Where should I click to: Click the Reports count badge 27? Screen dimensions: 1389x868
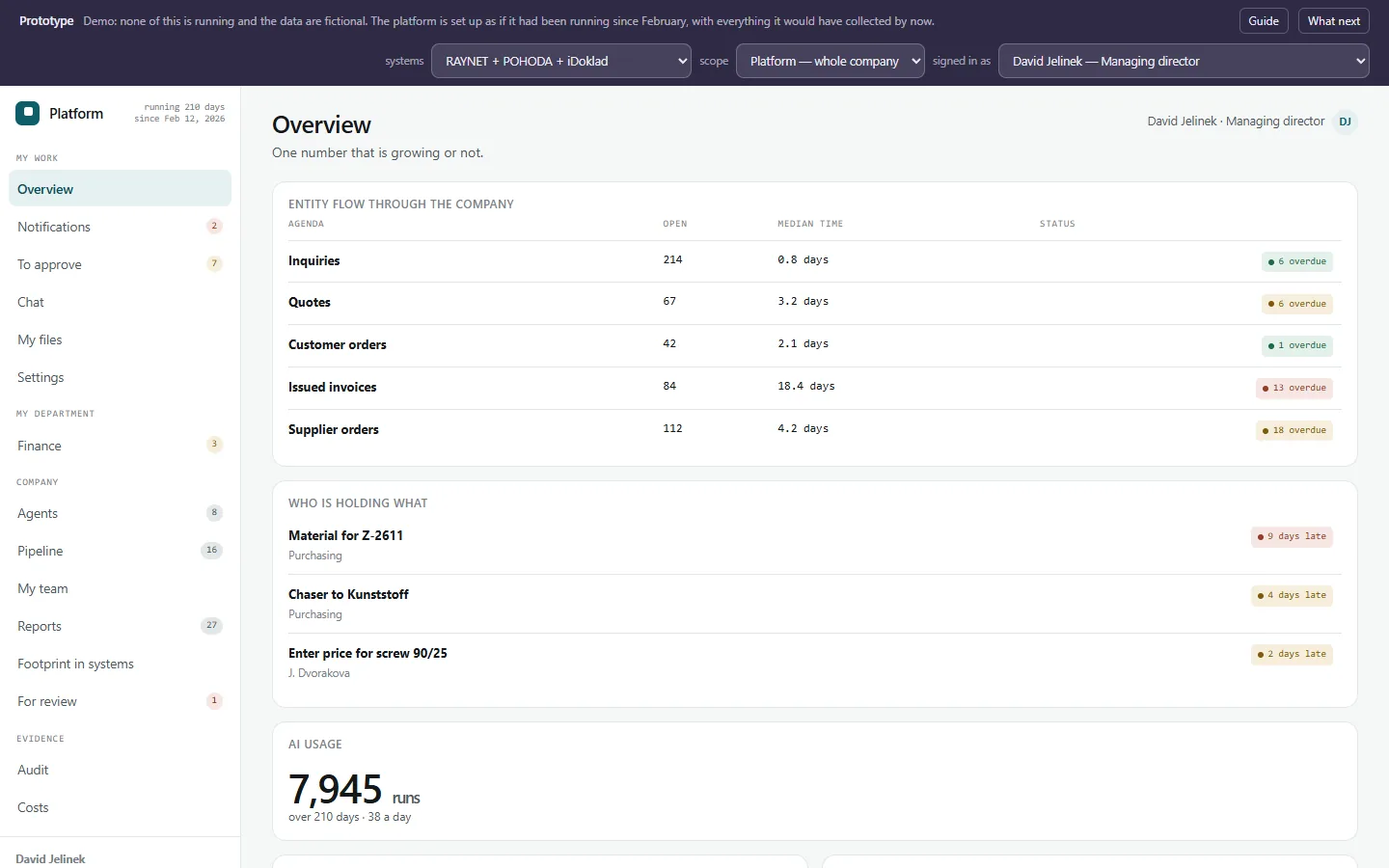click(211, 626)
